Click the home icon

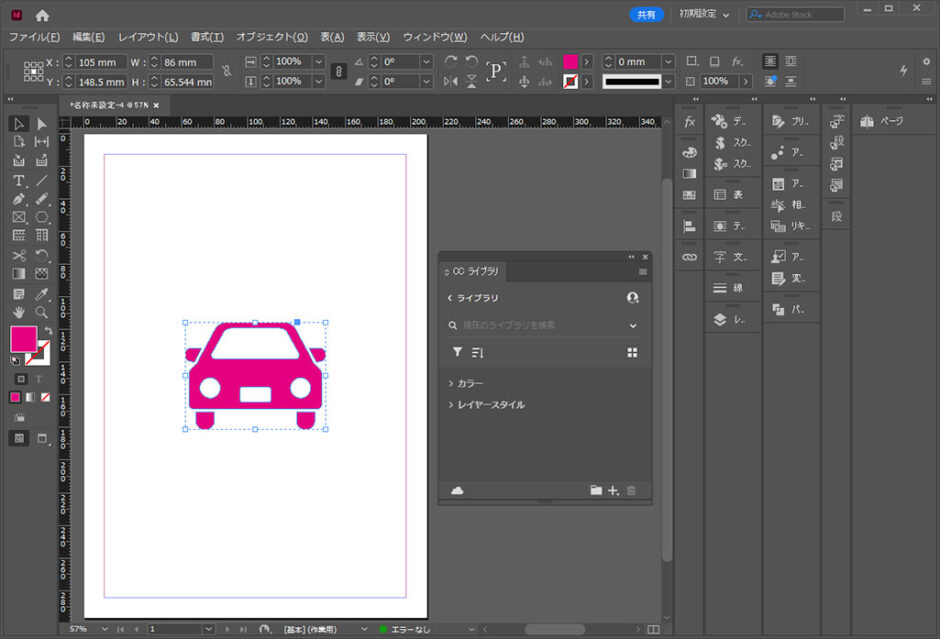pos(42,15)
